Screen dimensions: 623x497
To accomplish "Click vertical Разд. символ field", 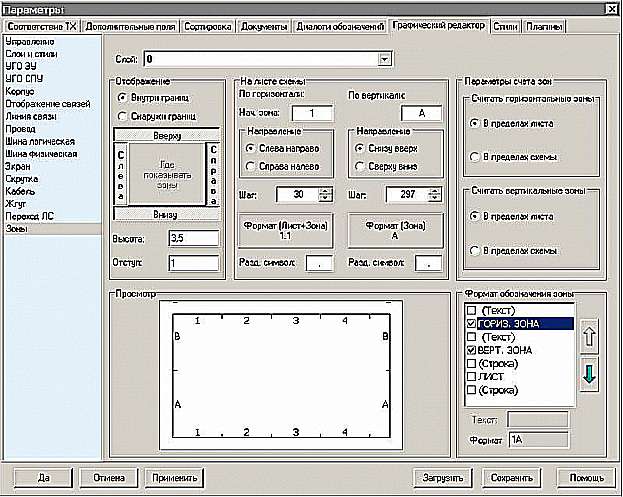I will [x=429, y=263].
